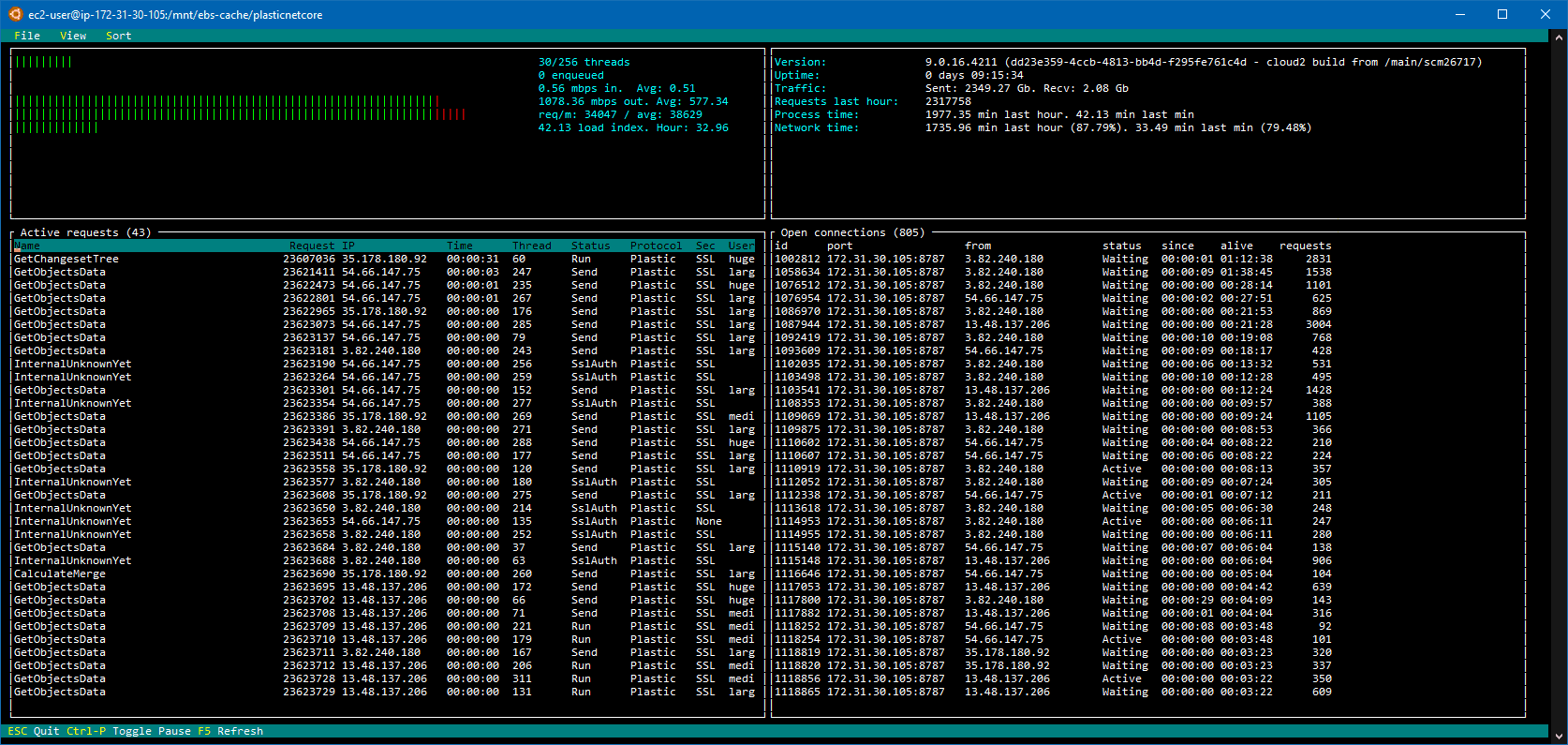Select connection id 1117800
This screenshot has width=1568, height=745.
point(1053,600)
